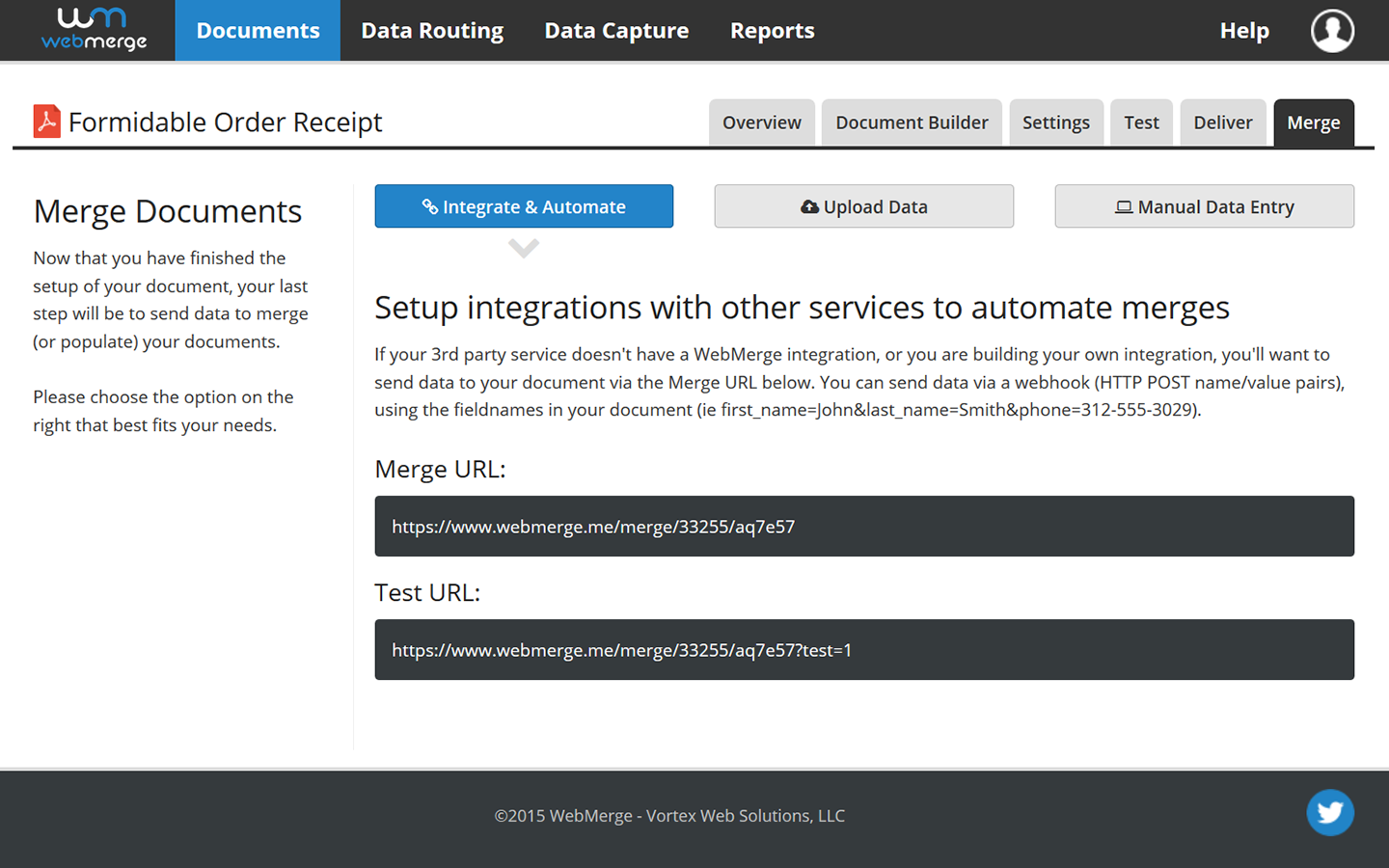The image size is (1389, 868).
Task: Click the Manual Data Entry button
Action: [x=1204, y=206]
